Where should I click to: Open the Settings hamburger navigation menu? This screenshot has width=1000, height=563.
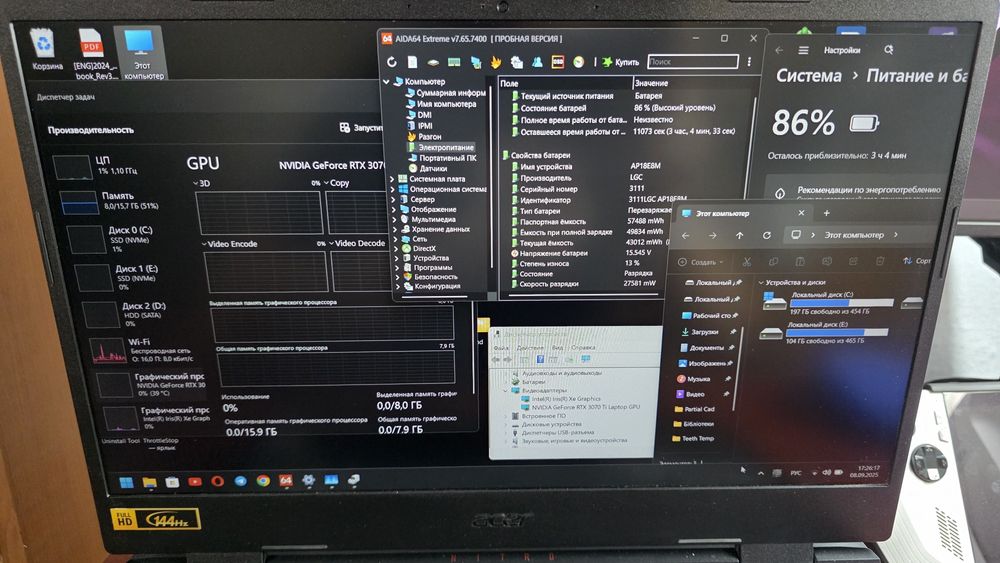[803, 50]
